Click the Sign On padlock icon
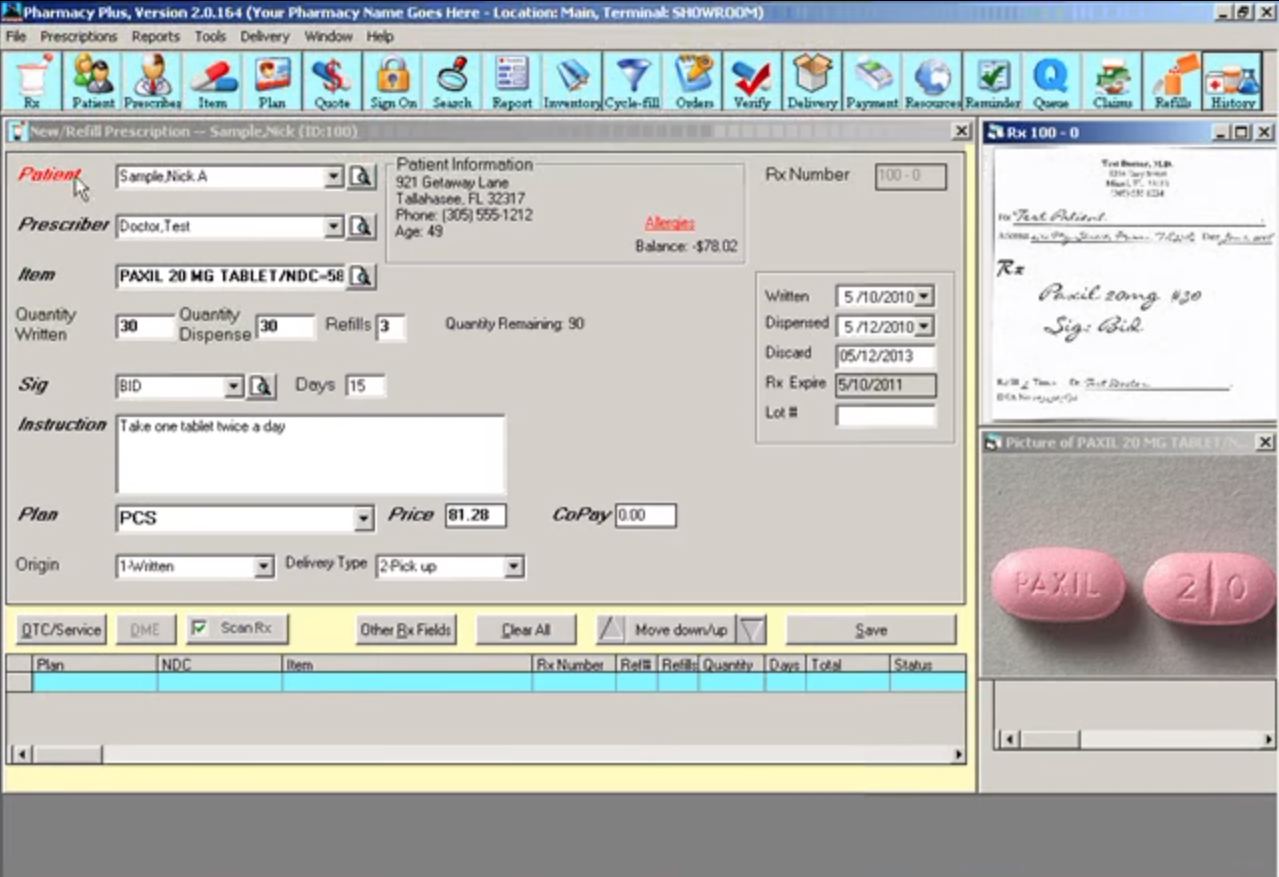The width and height of the screenshot is (1279, 877). [x=392, y=81]
